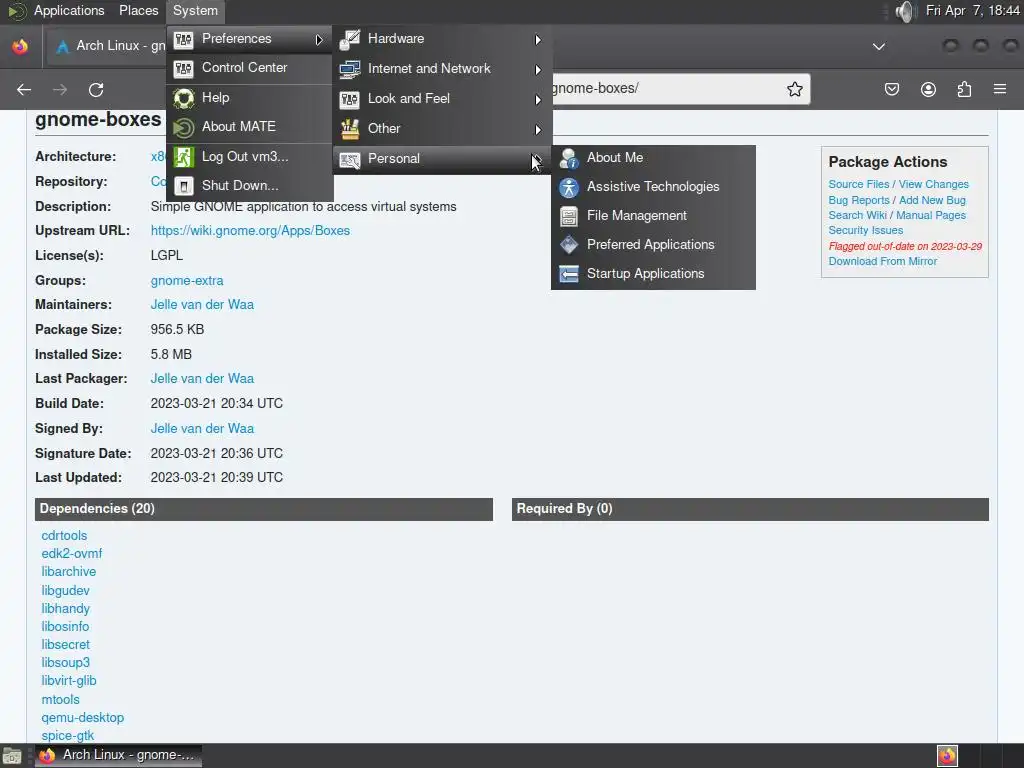Open the mtools dependency link
The image size is (1024, 768).
[x=60, y=699]
